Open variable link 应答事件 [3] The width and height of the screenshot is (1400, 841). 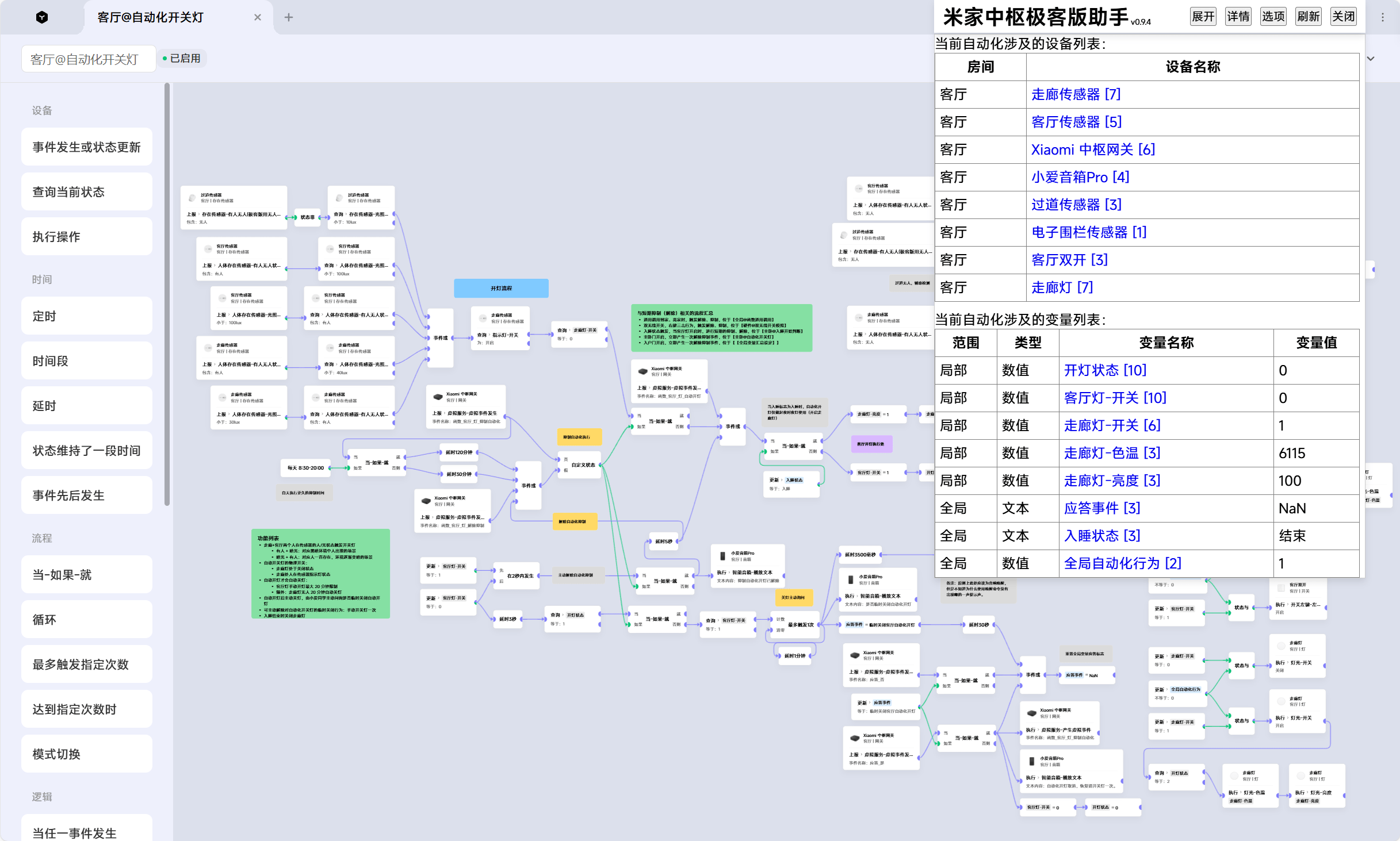tap(1103, 508)
